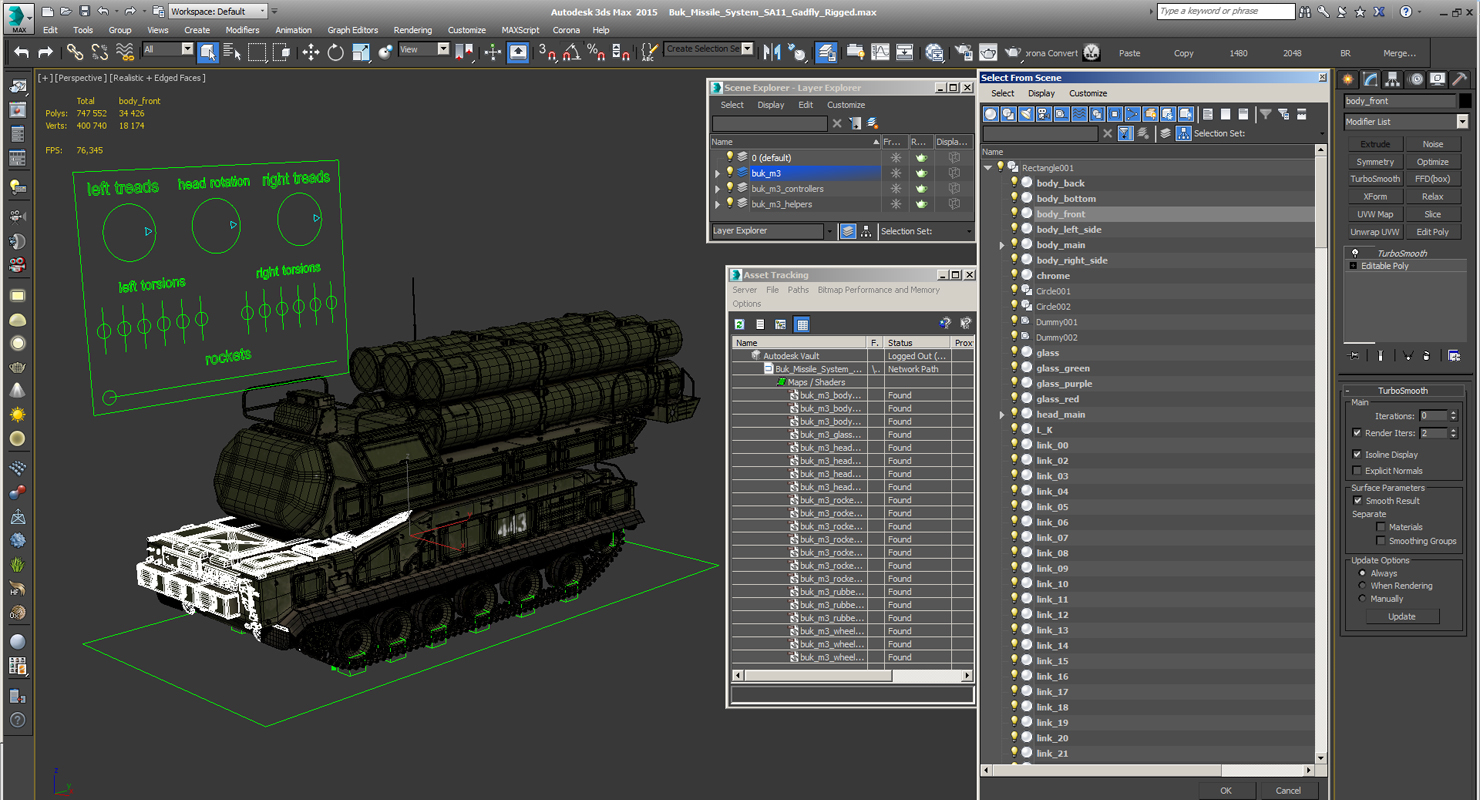Expand the body_main tree node
This screenshot has width=1480, height=800.
tap(1002, 245)
